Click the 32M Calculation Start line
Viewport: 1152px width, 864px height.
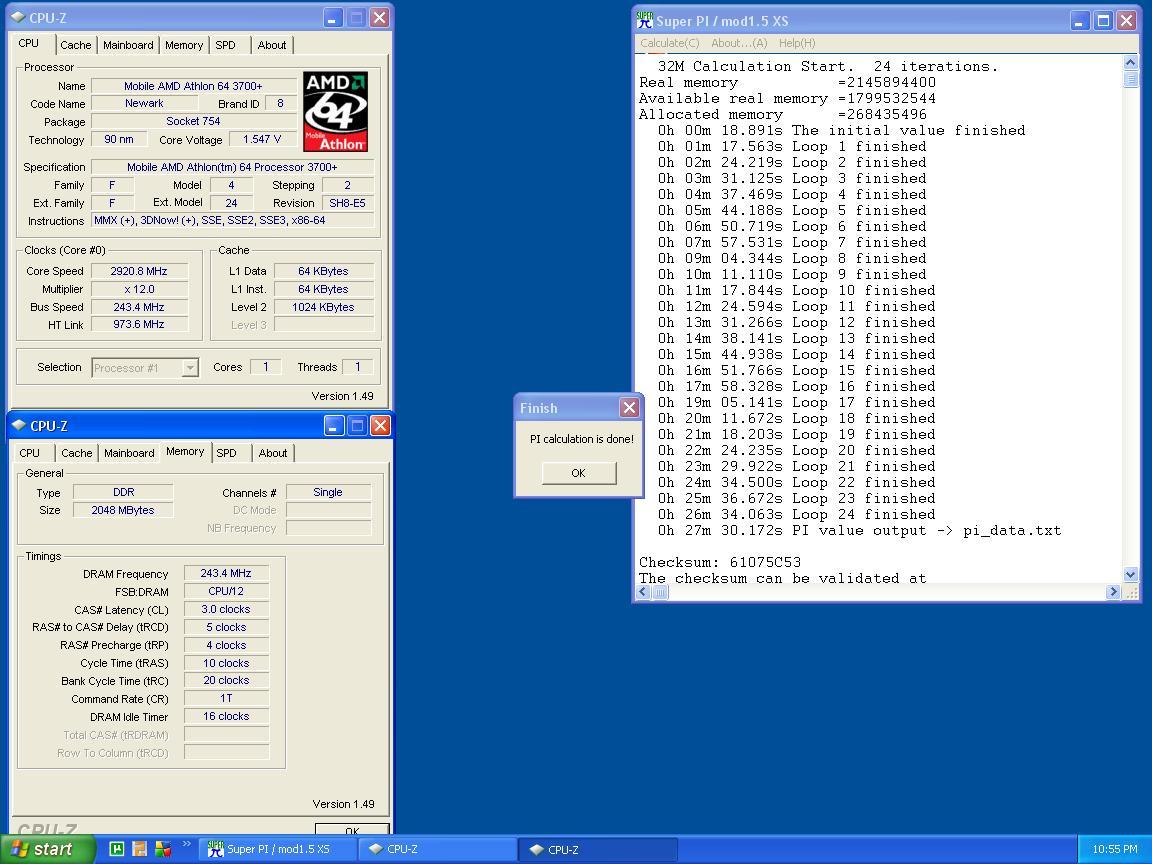point(828,66)
